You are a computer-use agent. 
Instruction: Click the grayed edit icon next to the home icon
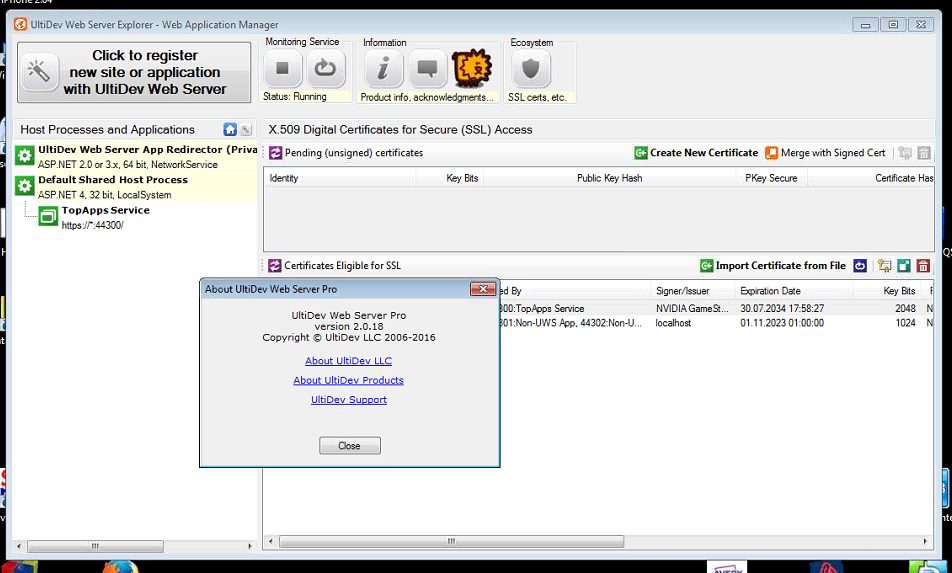(x=246, y=129)
